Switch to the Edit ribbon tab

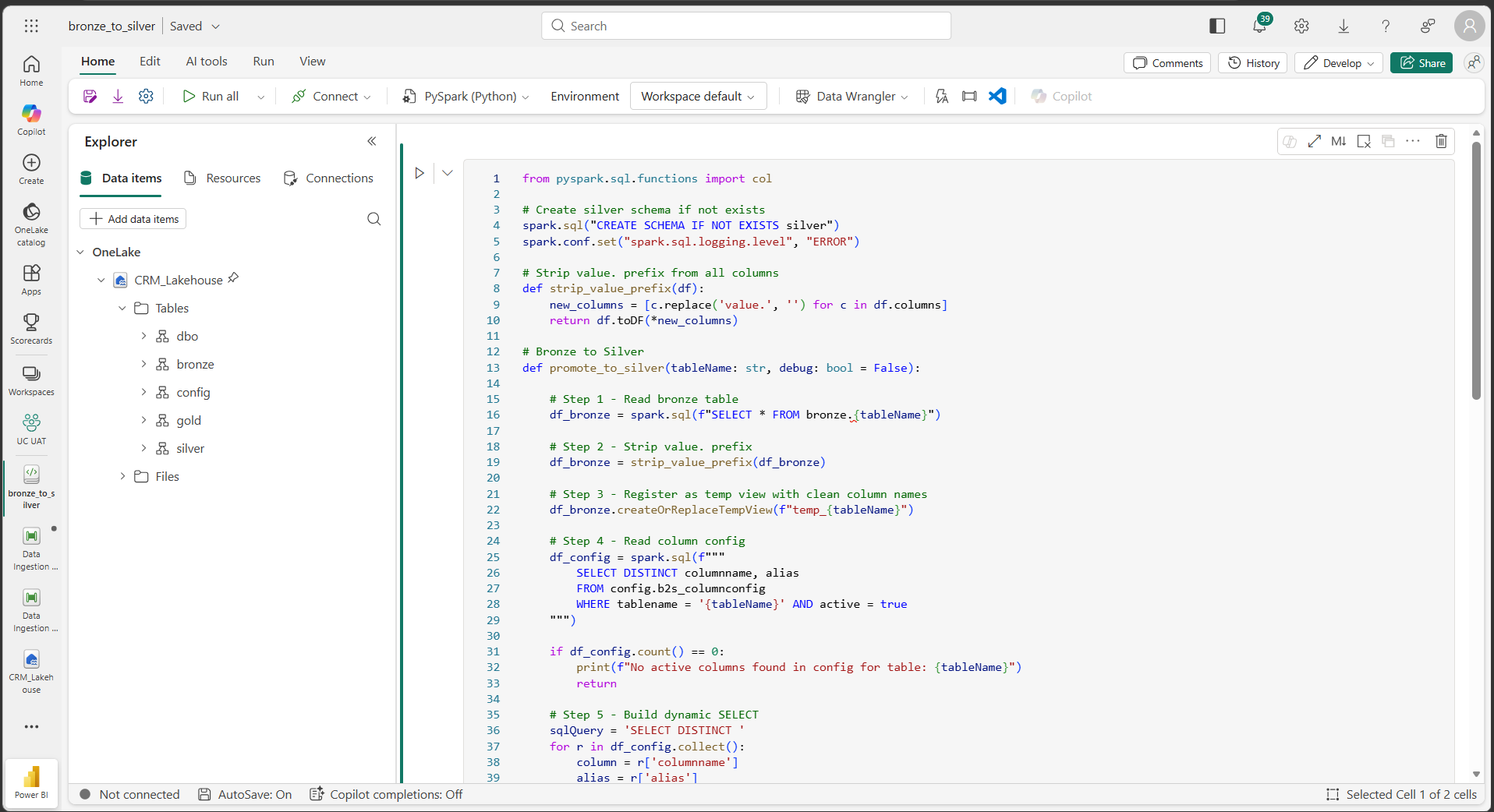pos(150,62)
